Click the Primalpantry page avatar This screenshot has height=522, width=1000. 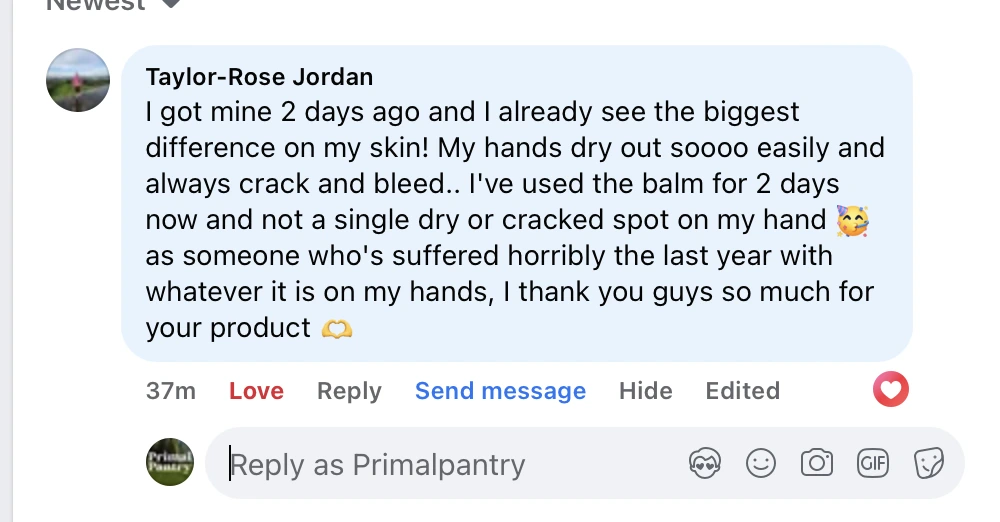[170, 462]
